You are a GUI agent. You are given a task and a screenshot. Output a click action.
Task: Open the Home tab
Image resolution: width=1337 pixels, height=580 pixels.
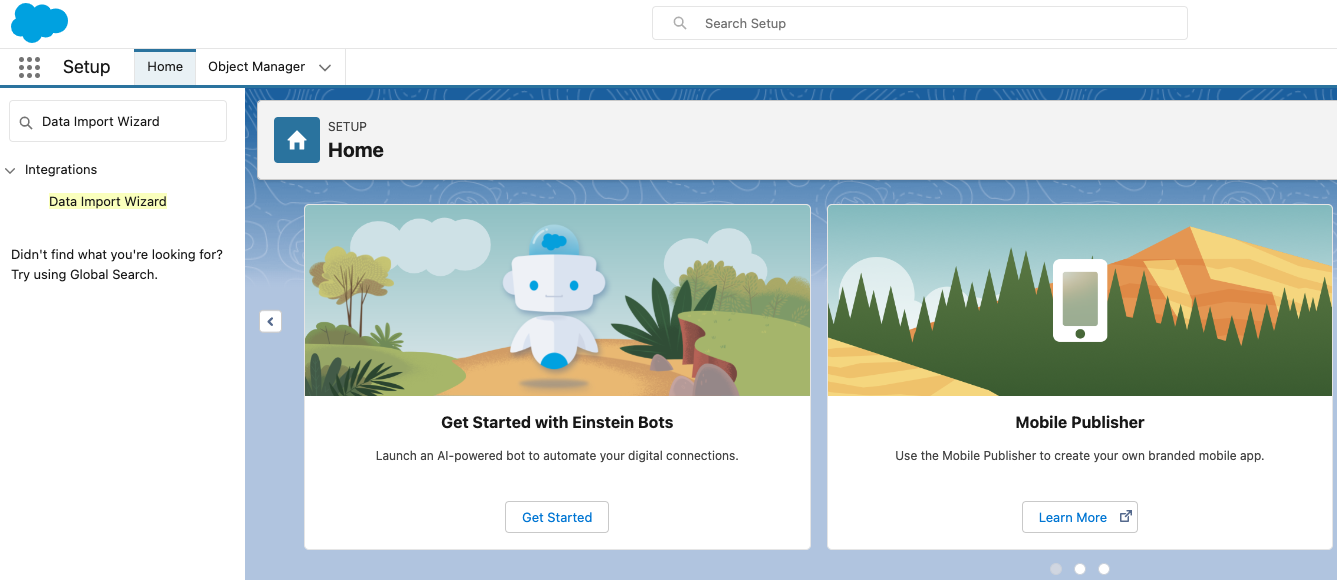pyautogui.click(x=165, y=67)
